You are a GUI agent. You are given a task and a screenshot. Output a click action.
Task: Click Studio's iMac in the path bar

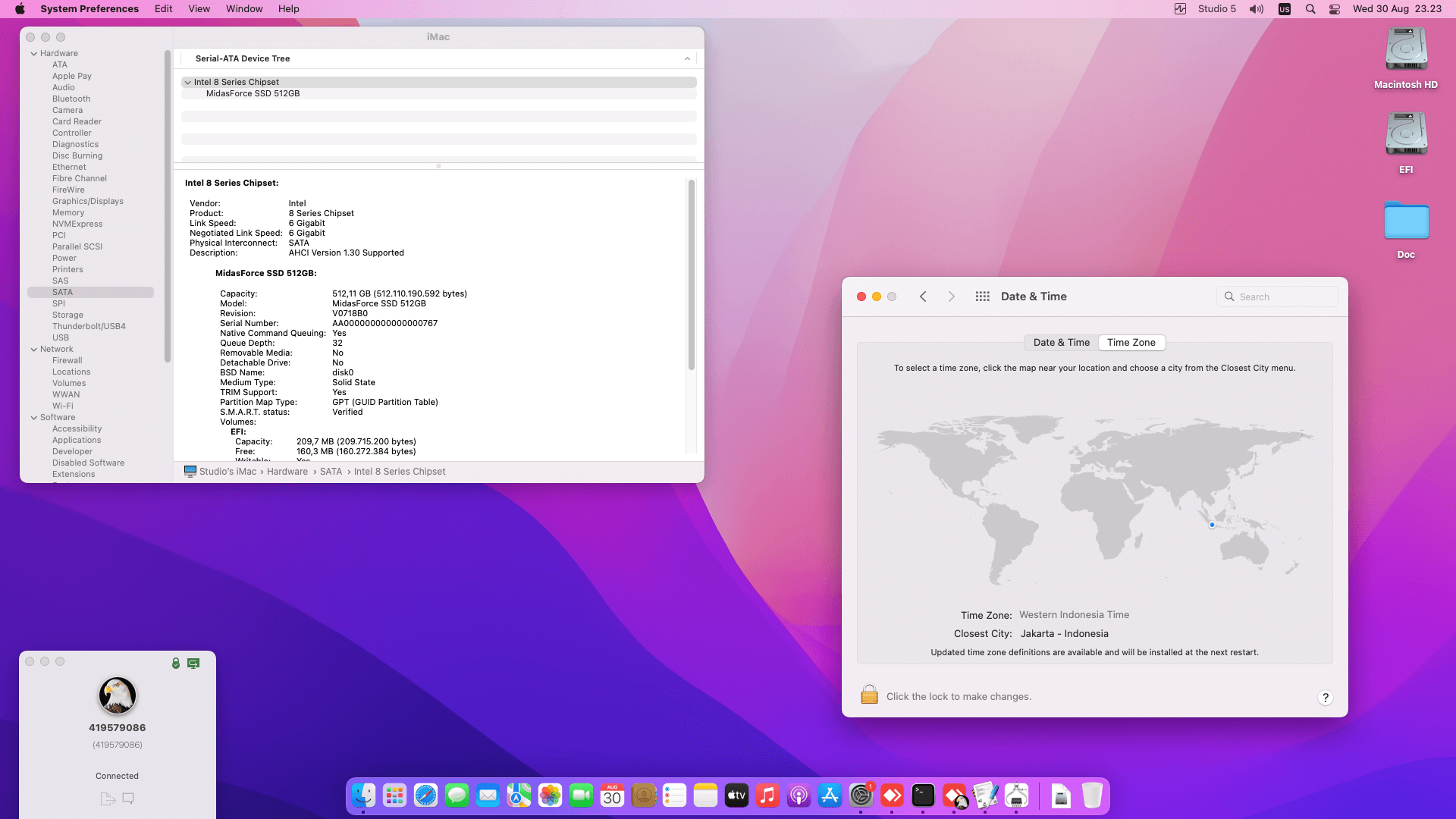click(227, 472)
